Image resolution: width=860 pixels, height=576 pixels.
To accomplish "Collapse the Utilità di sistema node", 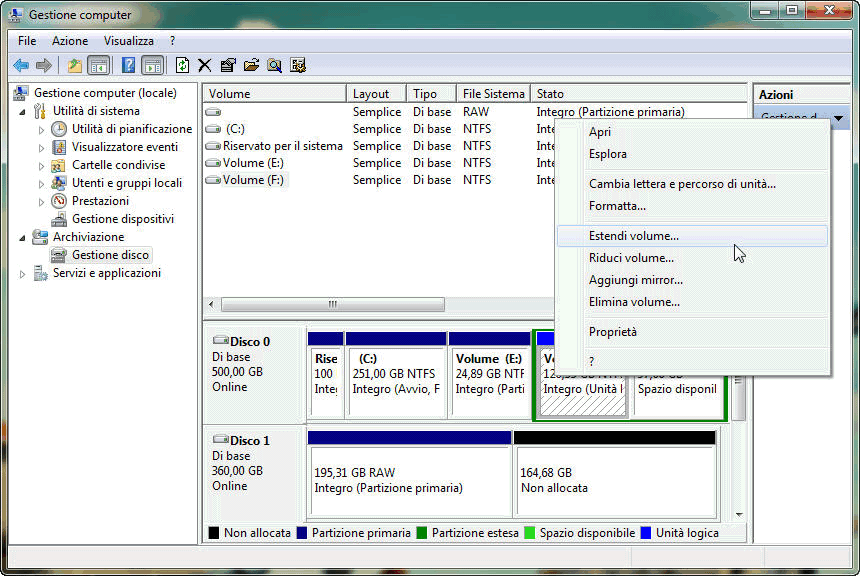I will [x=24, y=112].
